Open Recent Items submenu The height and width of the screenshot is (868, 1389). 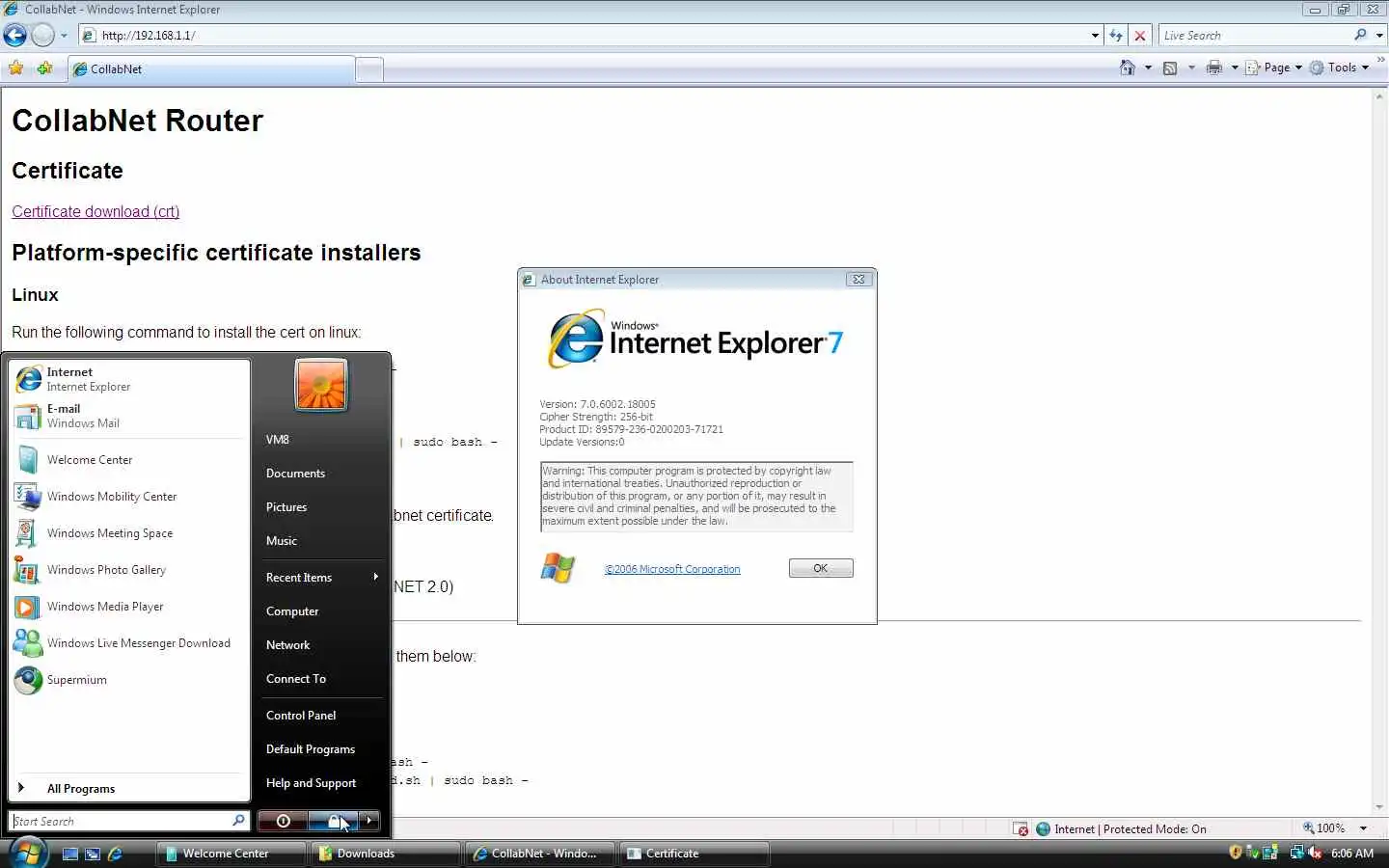pos(321,577)
